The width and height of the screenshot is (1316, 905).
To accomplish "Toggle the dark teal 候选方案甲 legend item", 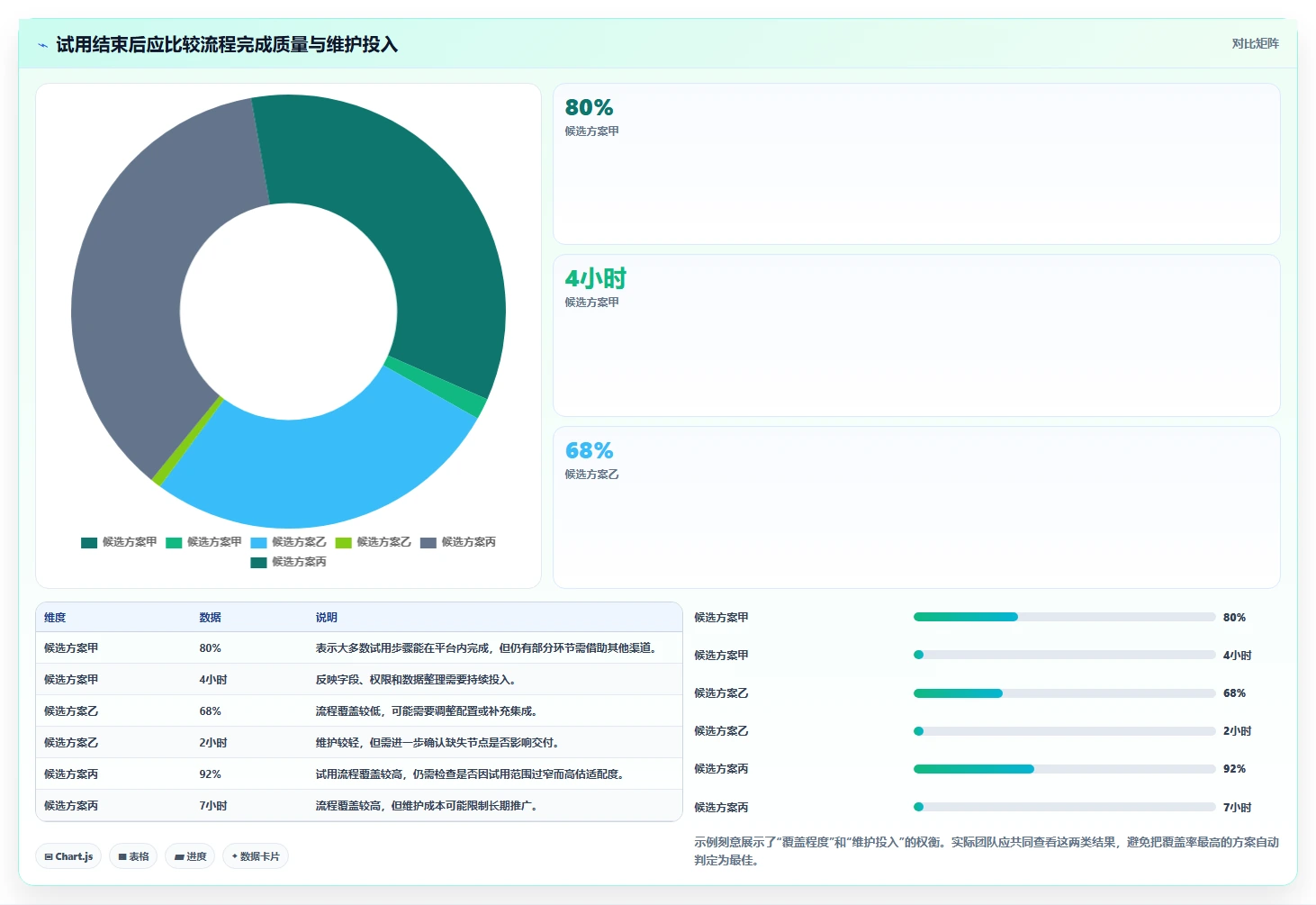I will 119,542.
